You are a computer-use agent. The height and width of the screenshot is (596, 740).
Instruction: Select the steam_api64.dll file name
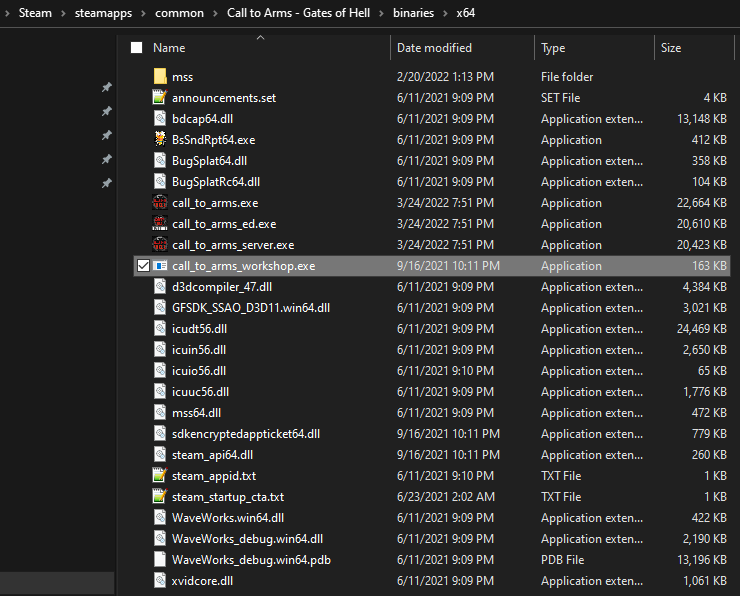[212, 455]
